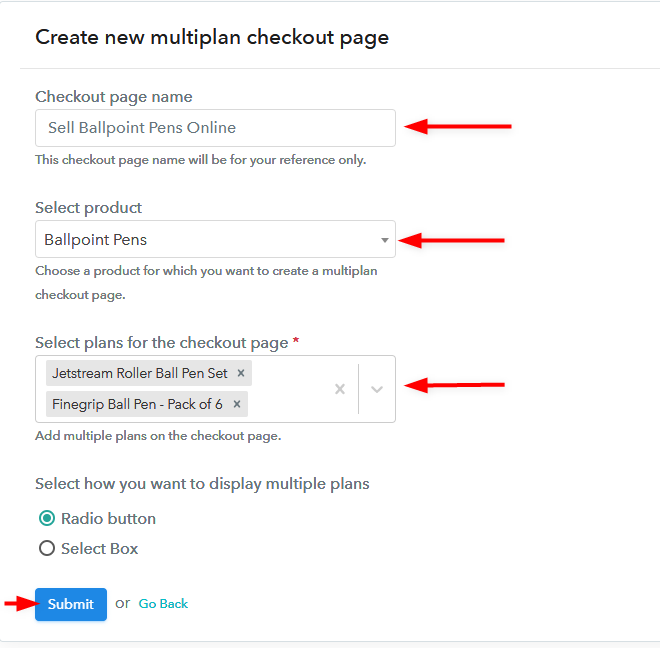Select the Radio button display option
Screen dimensions: 660x648
47,518
